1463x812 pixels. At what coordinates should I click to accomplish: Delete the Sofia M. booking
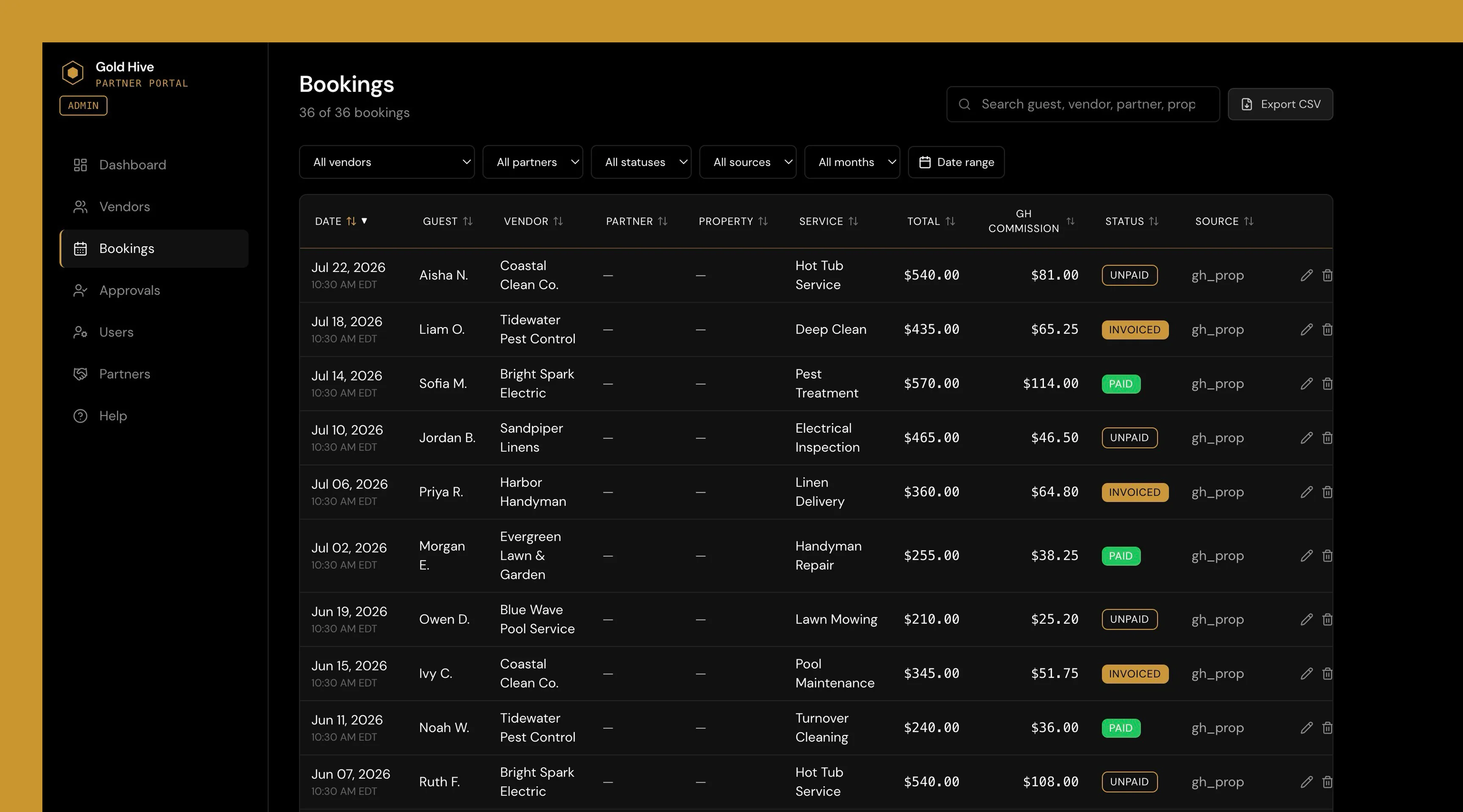[x=1327, y=384]
